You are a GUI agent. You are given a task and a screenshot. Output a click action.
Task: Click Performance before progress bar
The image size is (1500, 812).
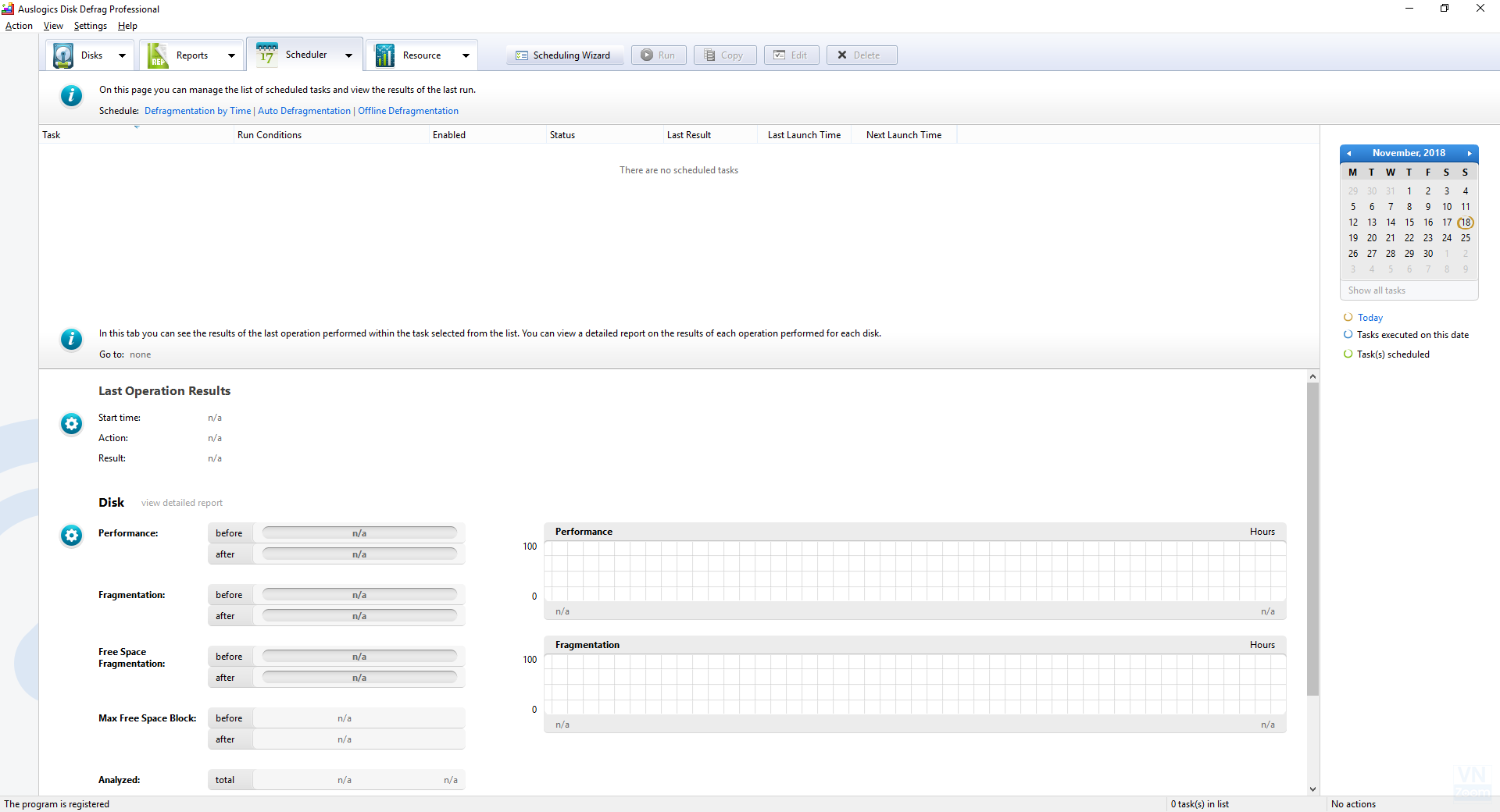(359, 533)
